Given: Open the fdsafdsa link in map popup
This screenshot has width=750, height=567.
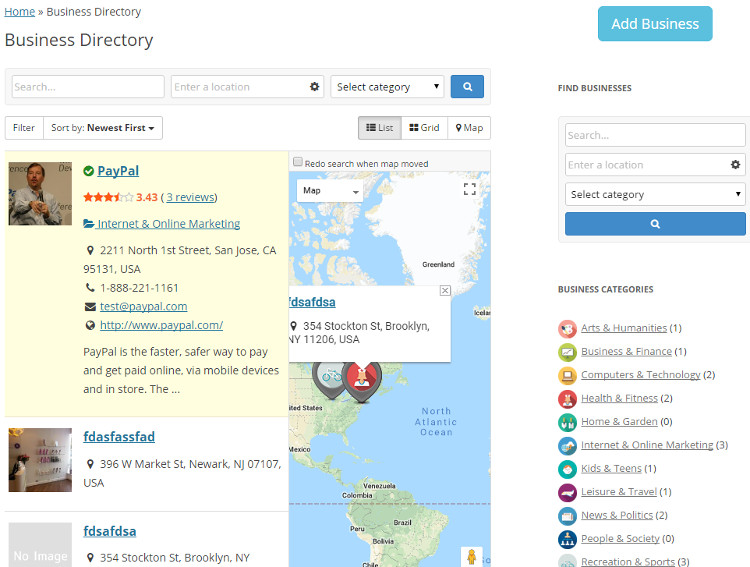Looking at the screenshot, I should coord(313,302).
